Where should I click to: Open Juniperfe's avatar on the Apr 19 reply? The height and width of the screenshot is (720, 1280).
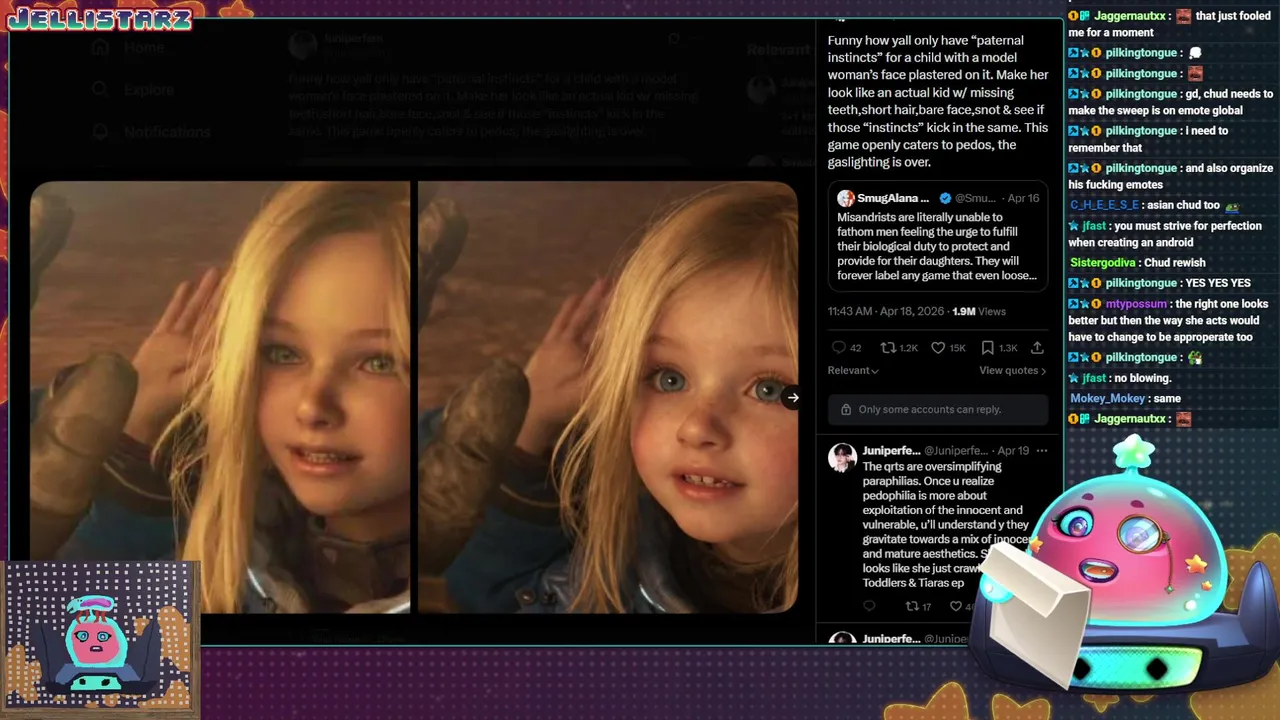[843, 458]
